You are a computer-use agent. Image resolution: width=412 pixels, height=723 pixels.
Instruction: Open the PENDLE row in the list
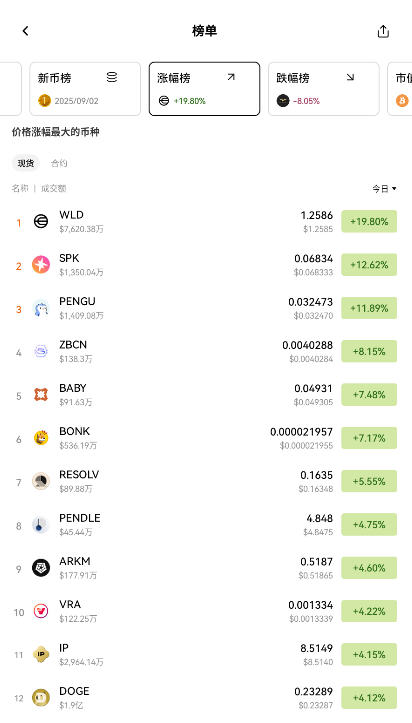coord(206,525)
